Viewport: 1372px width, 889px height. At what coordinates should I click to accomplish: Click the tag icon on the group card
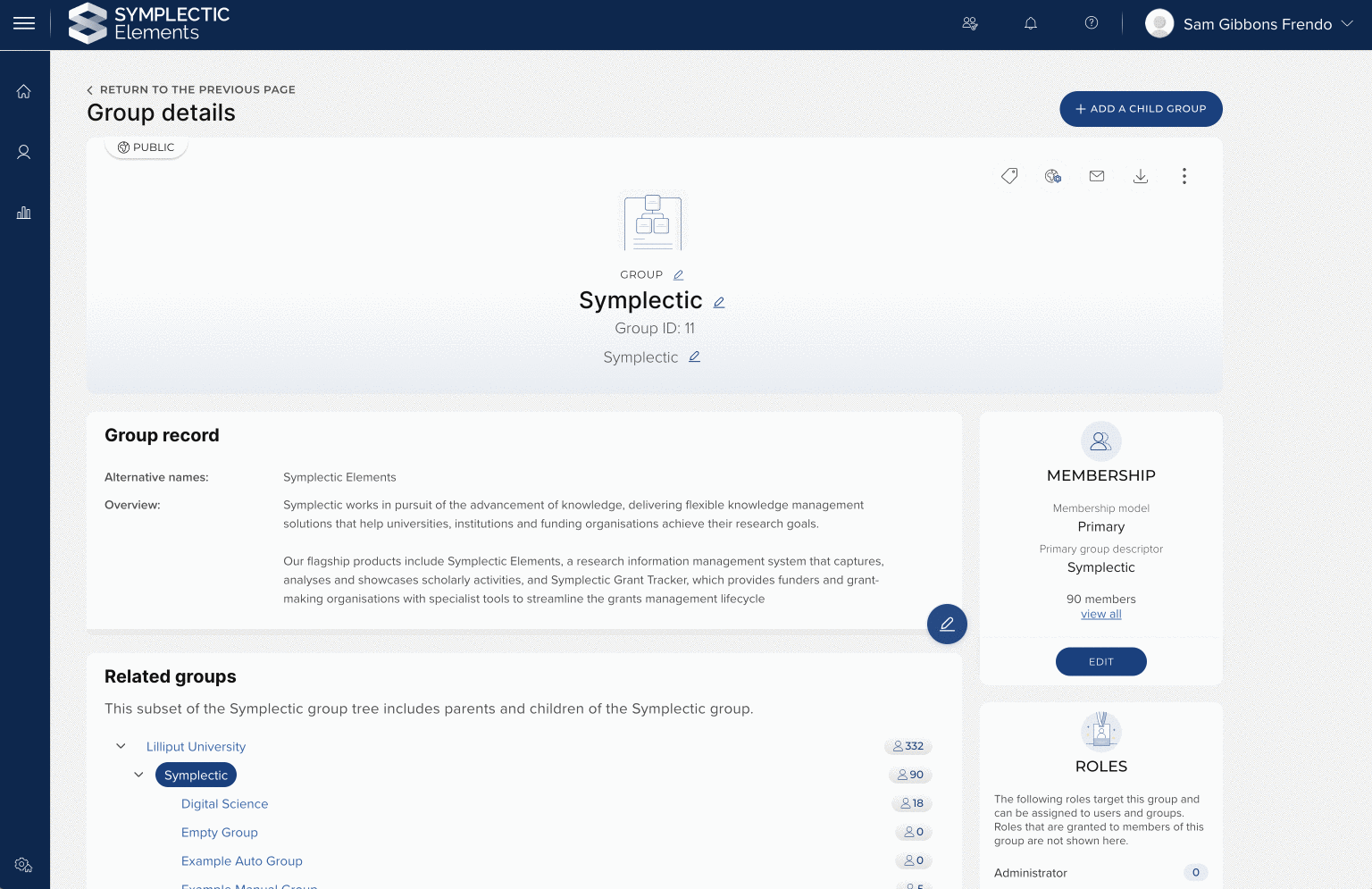click(1009, 176)
